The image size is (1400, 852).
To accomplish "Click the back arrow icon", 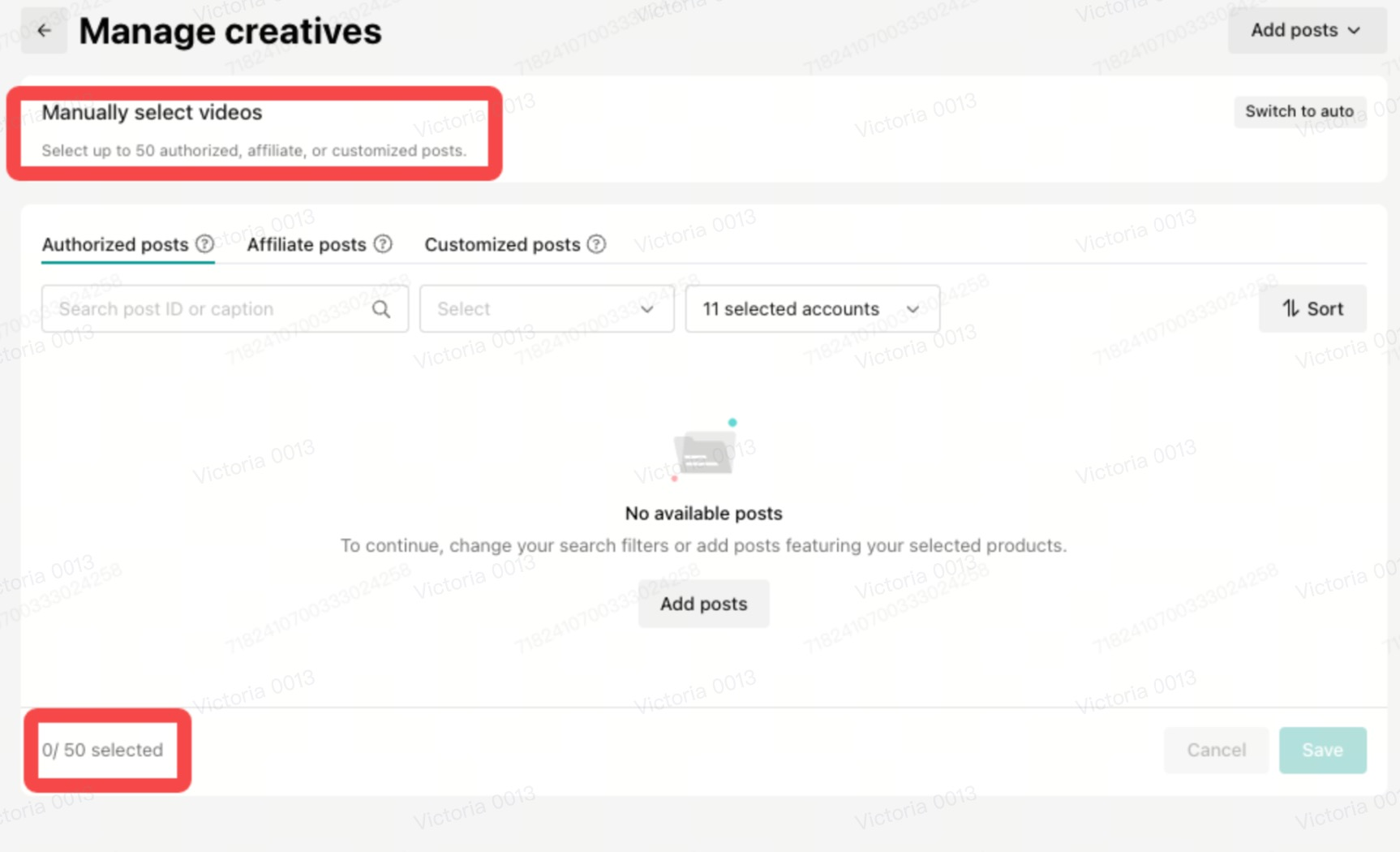I will pyautogui.click(x=44, y=31).
